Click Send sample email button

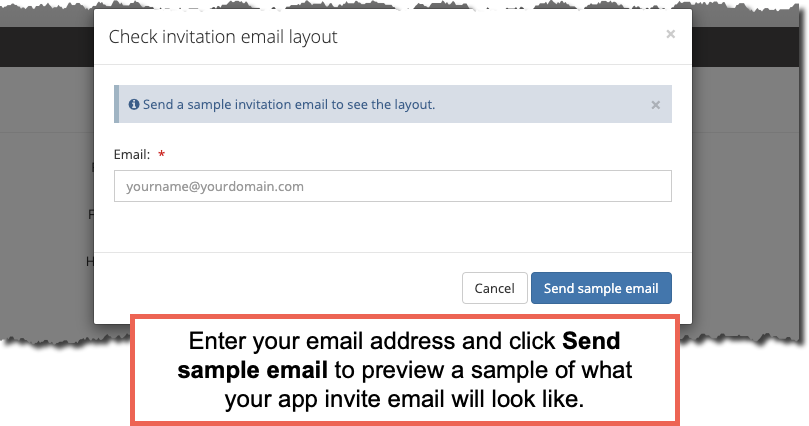601,288
